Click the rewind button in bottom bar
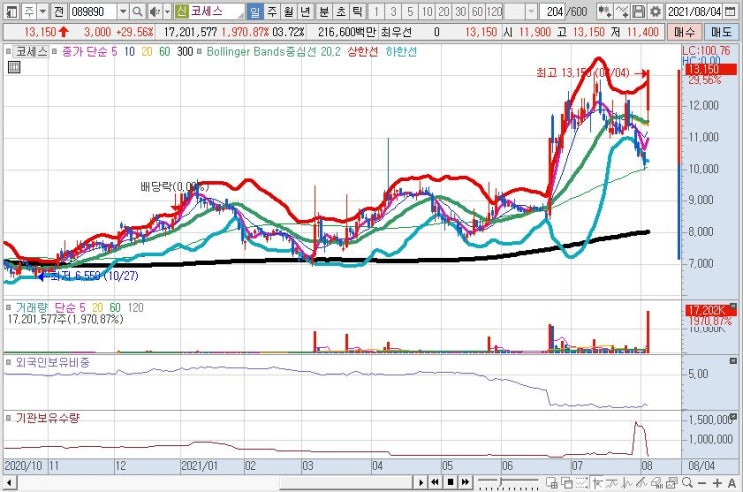 pos(435,483)
